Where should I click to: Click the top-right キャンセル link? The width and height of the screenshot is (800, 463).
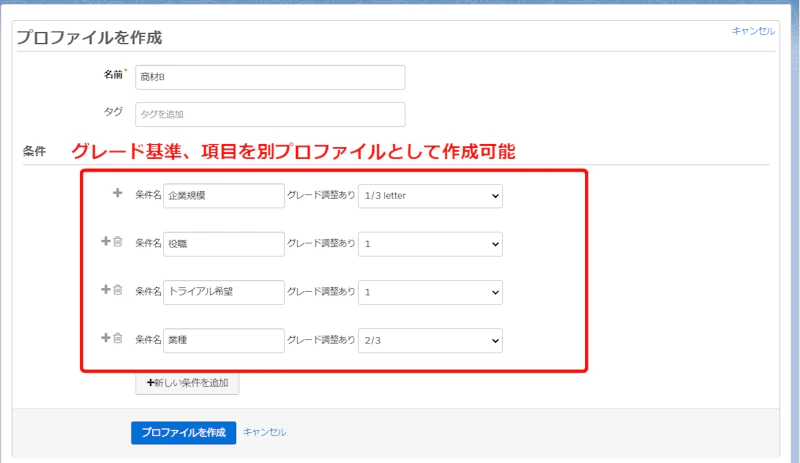coord(753,31)
